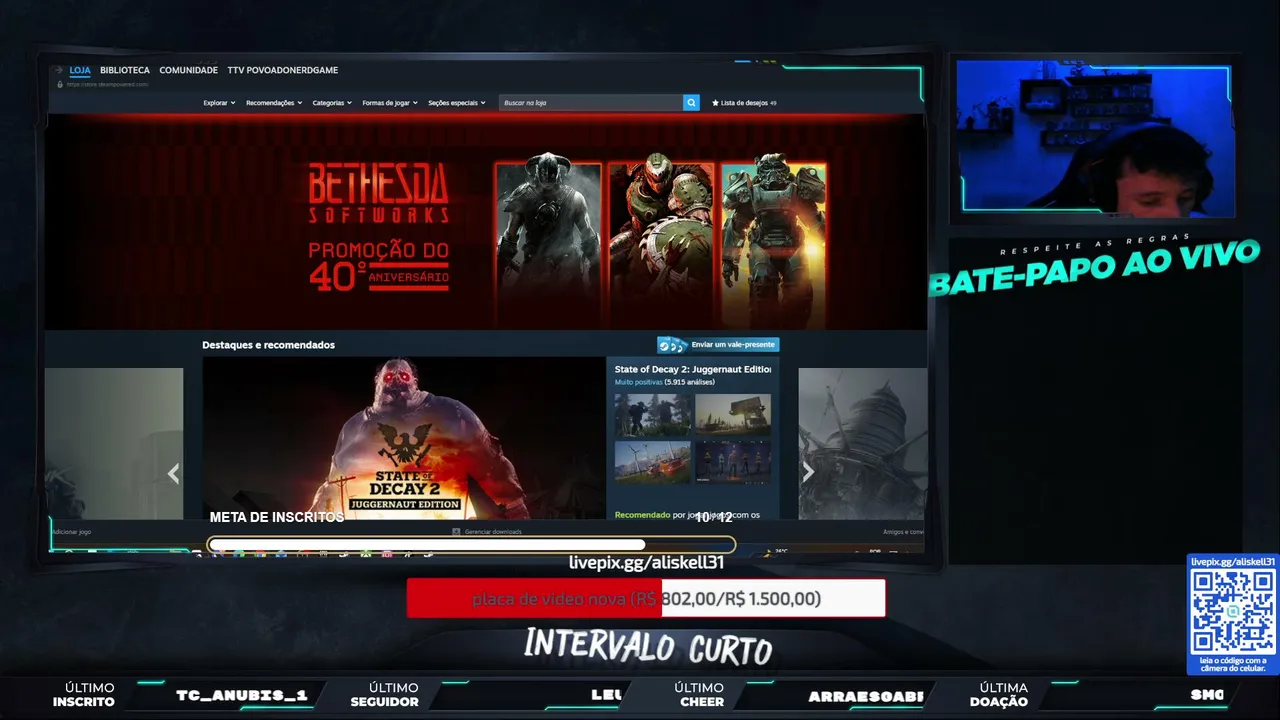Click the 'Recomendado' label text
This screenshot has height=720, width=1280.
642,515
